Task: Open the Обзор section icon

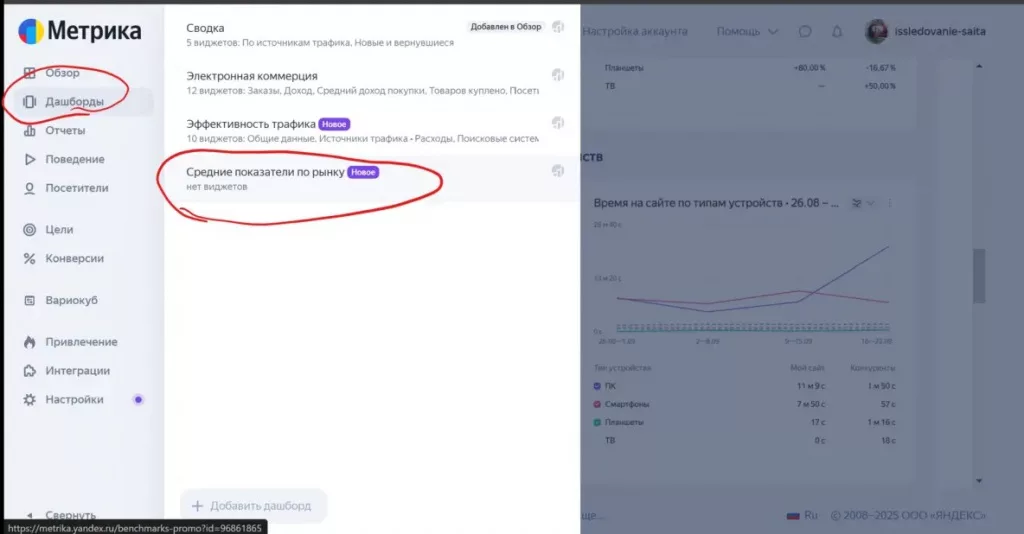Action: 29,73
